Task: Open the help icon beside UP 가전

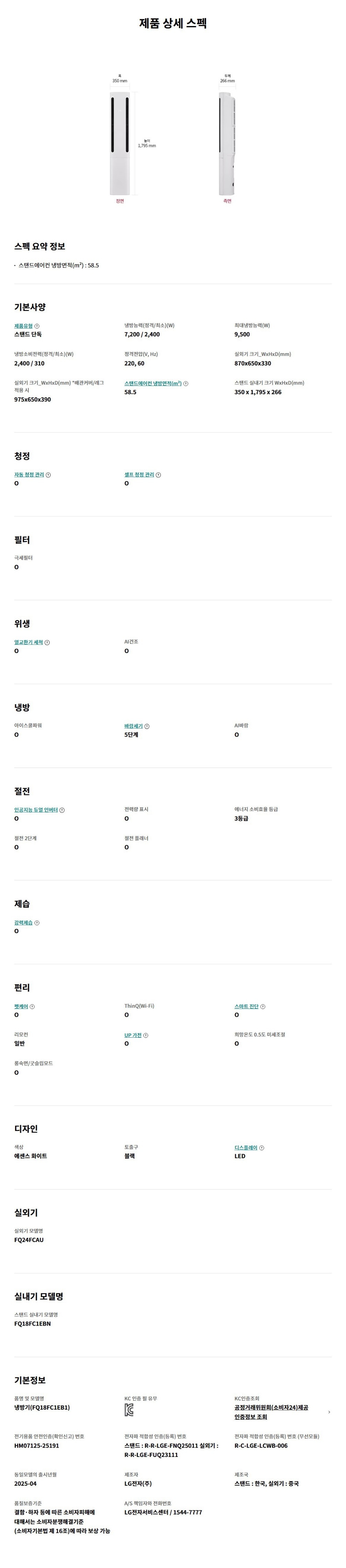Action: tap(146, 1035)
